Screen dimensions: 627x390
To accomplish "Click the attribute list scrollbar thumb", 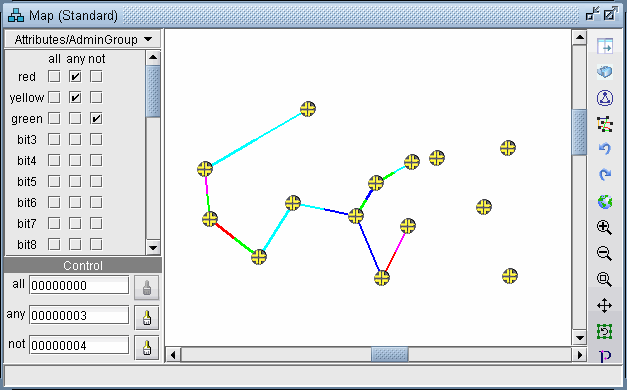I will (153, 92).
